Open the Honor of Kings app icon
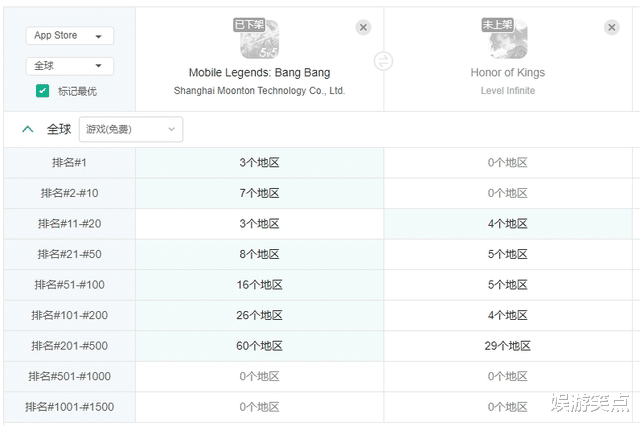The height and width of the screenshot is (426, 640). 508,39
